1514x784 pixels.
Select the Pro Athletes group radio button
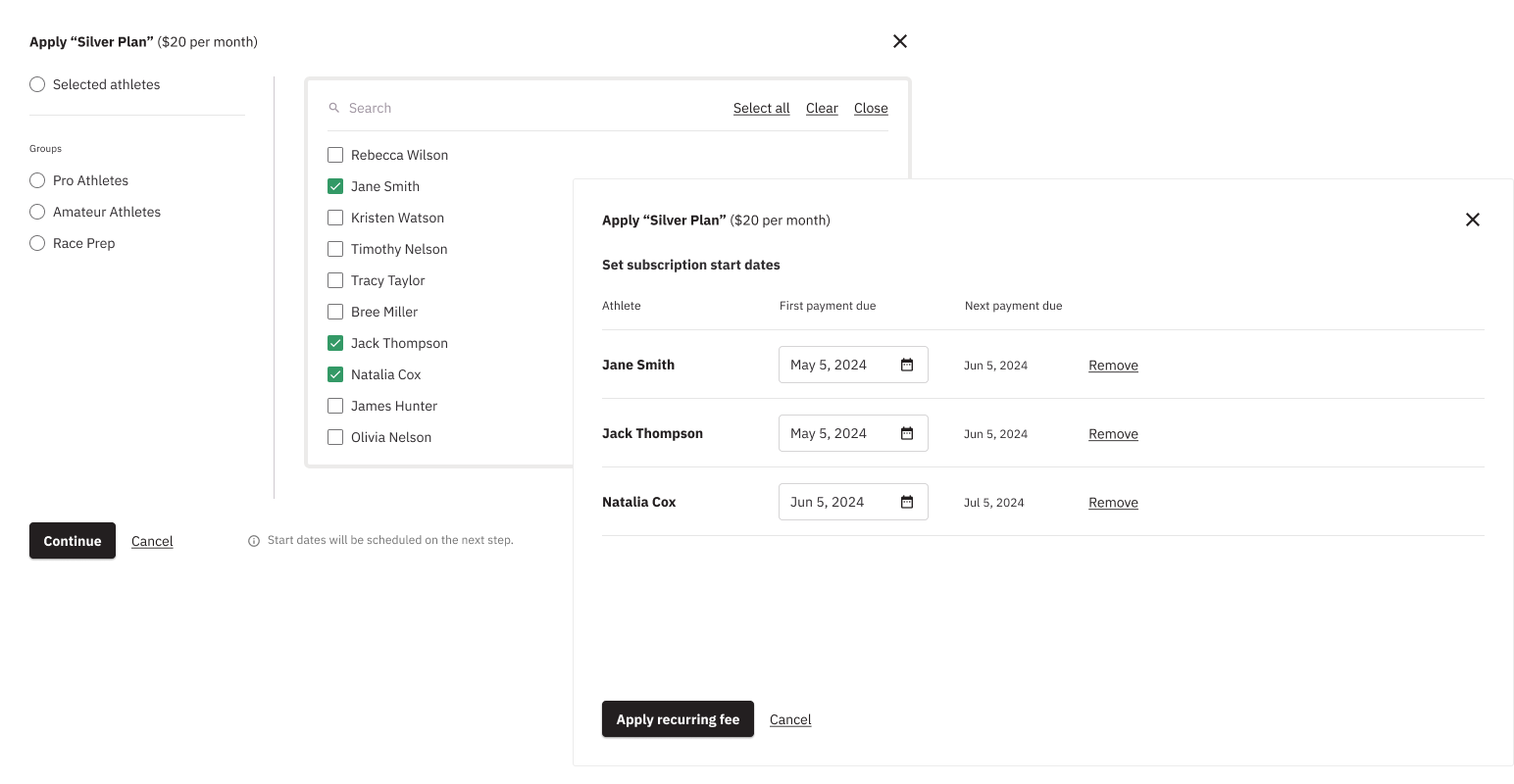coord(37,180)
